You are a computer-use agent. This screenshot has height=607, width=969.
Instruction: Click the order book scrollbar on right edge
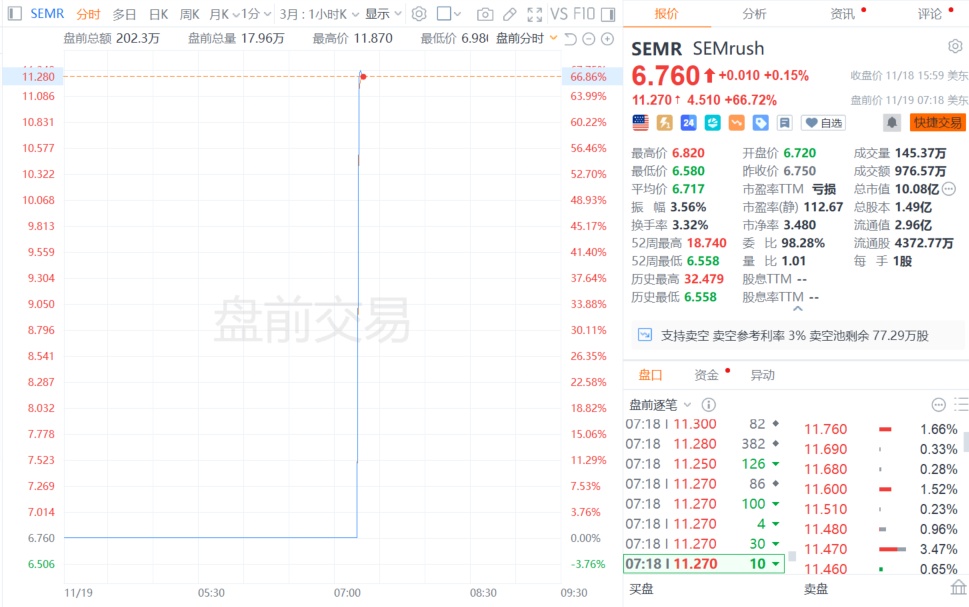point(966,441)
